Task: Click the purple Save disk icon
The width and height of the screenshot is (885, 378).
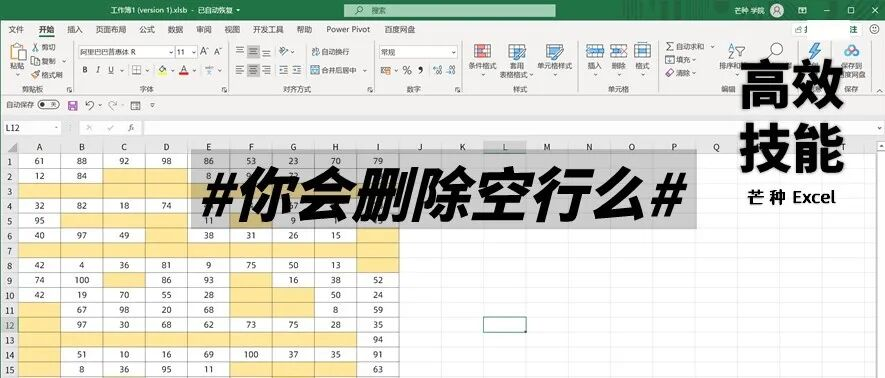Action: [73, 105]
